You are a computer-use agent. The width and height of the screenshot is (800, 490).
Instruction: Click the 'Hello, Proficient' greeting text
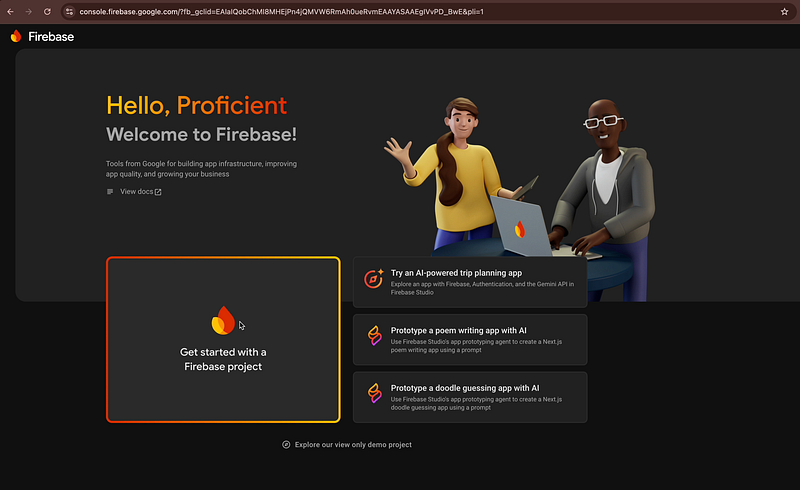coord(196,106)
